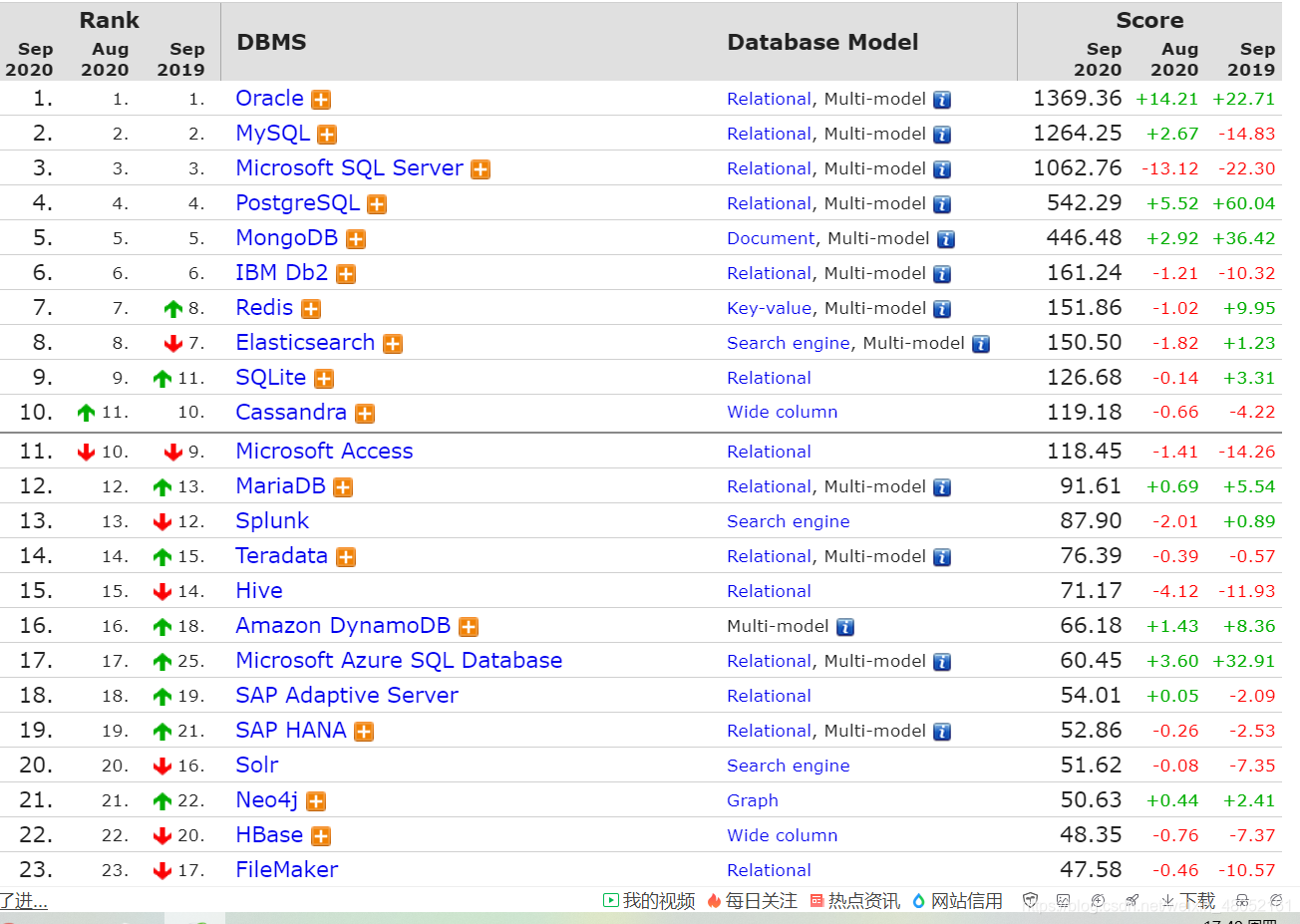The height and width of the screenshot is (924, 1300).
Task: Open the Microsoft Access link
Action: click(324, 452)
